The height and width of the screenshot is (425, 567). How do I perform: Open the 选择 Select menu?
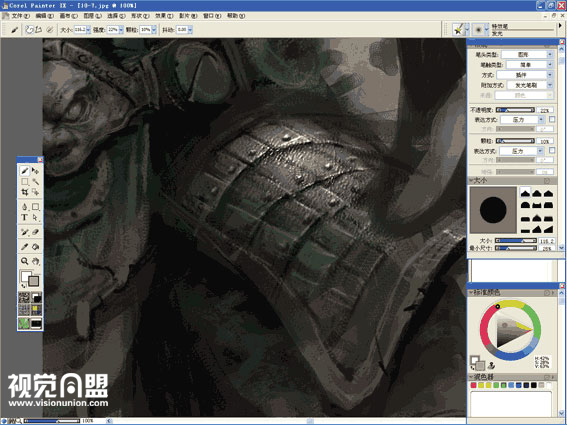pyautogui.click(x=116, y=16)
